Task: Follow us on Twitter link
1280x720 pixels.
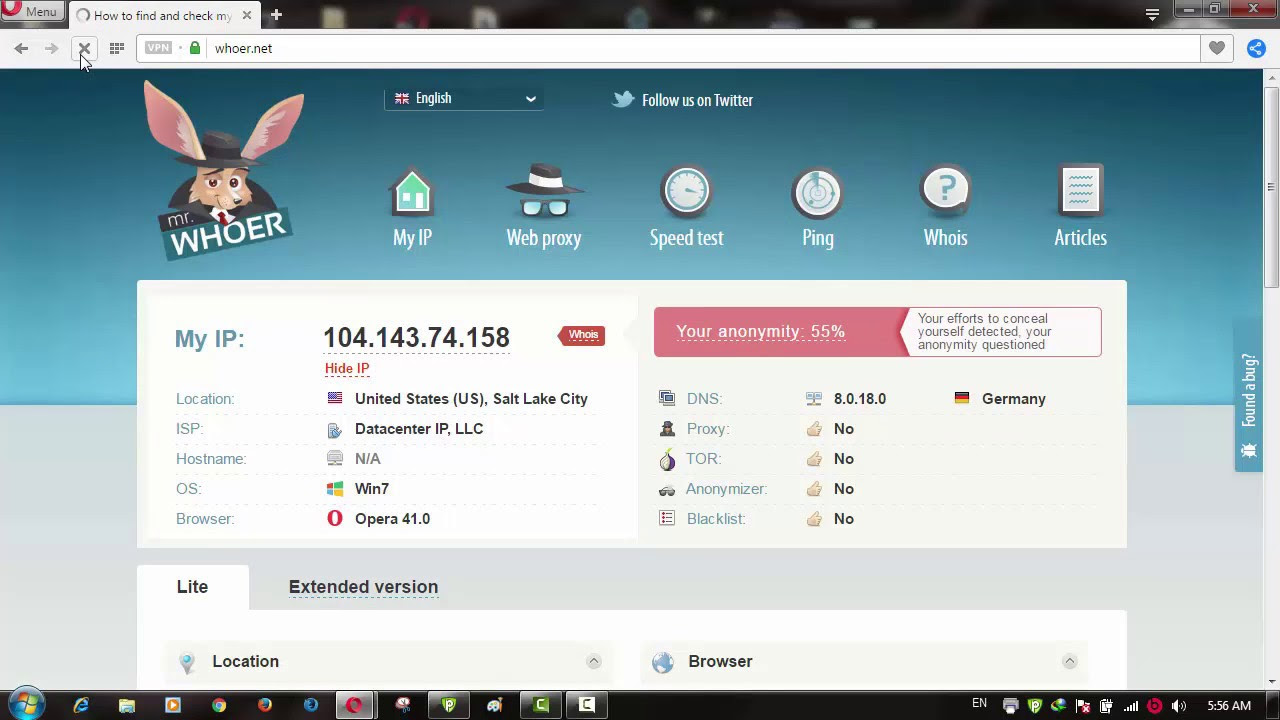Action: pyautogui.click(x=683, y=100)
